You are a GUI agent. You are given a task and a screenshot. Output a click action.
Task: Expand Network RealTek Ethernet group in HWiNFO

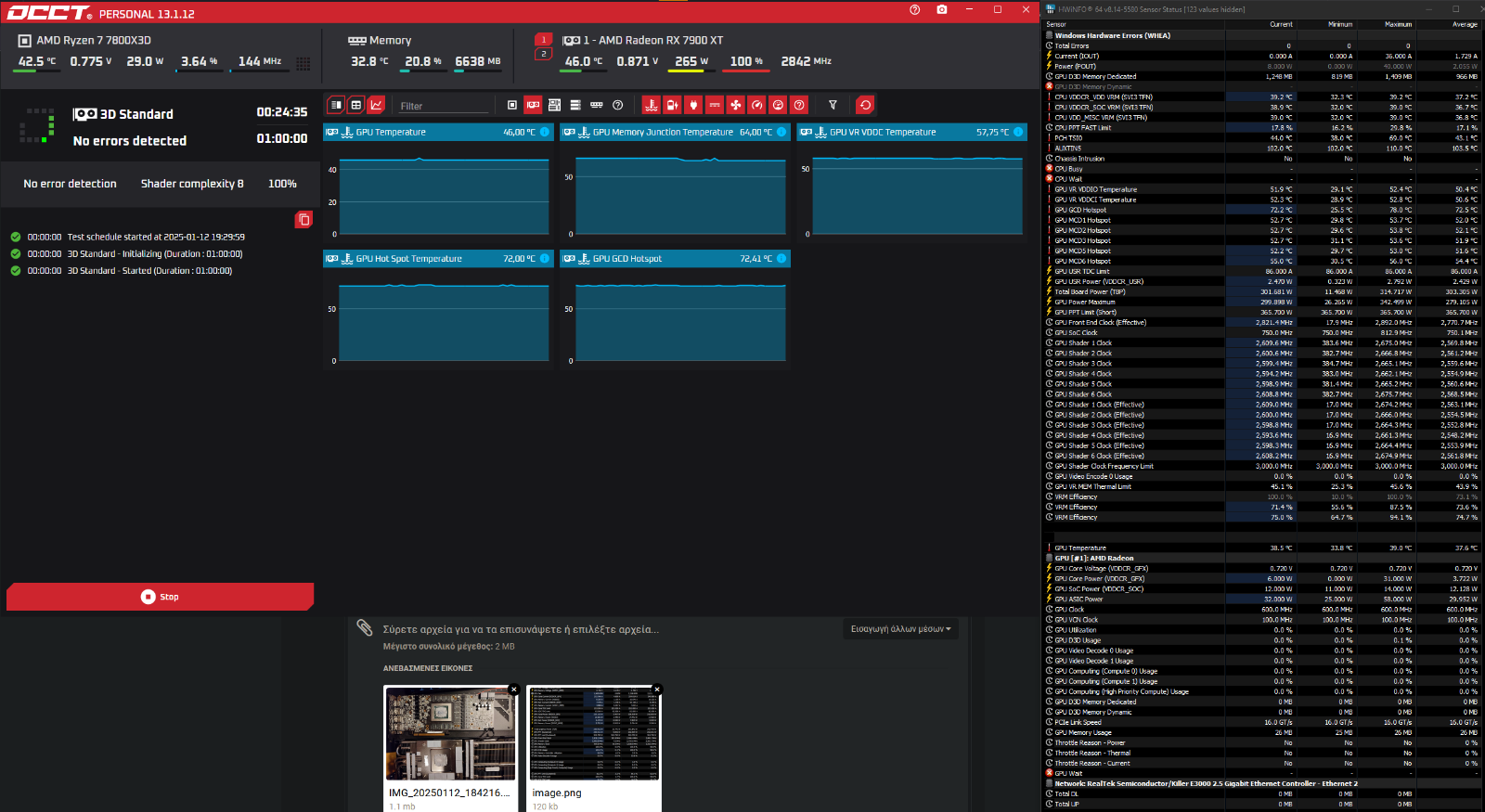point(1205,783)
